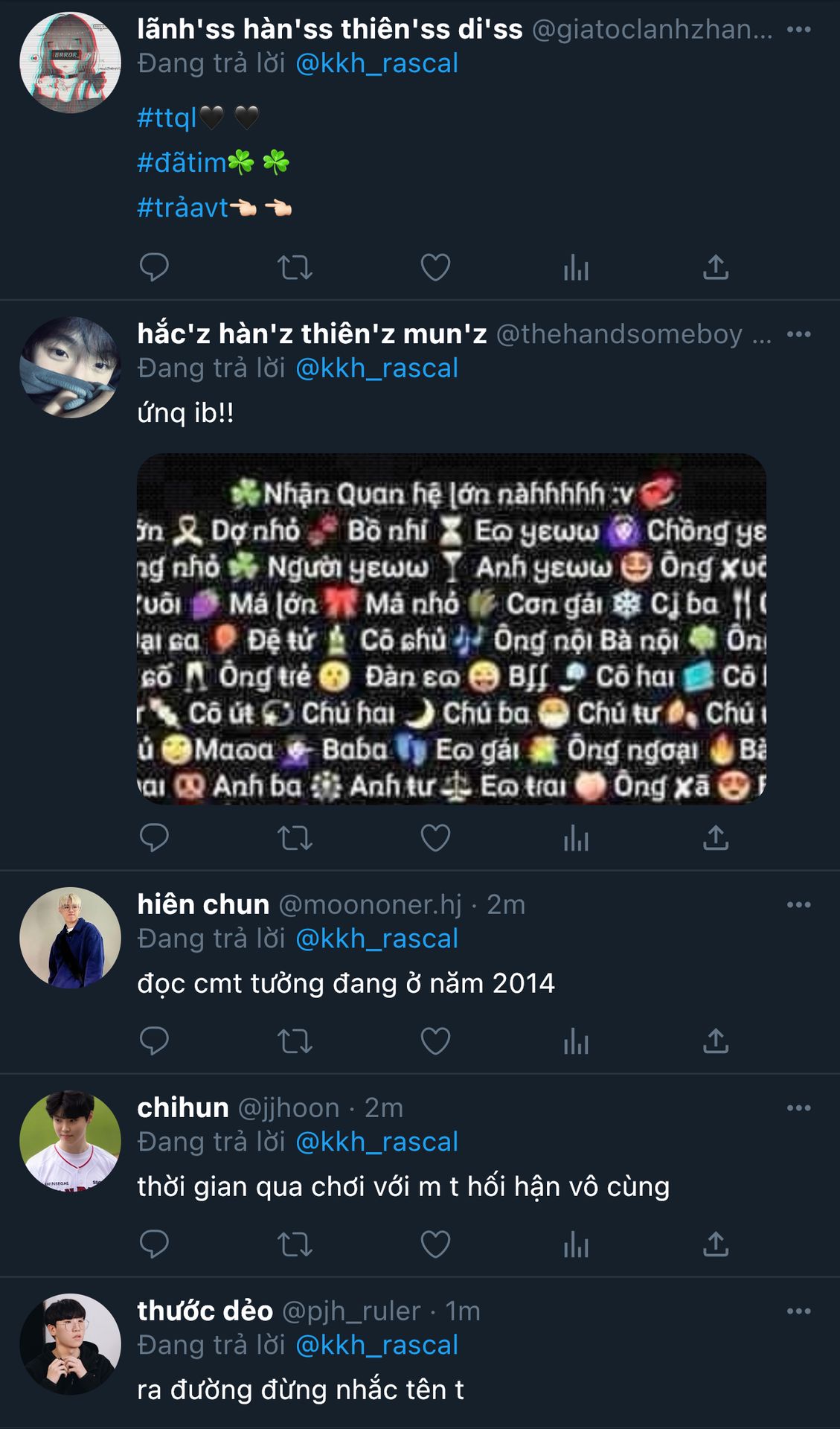Open the 'Nhận Quan hệ' attached image
This screenshot has height=1429, width=840.
451,628
